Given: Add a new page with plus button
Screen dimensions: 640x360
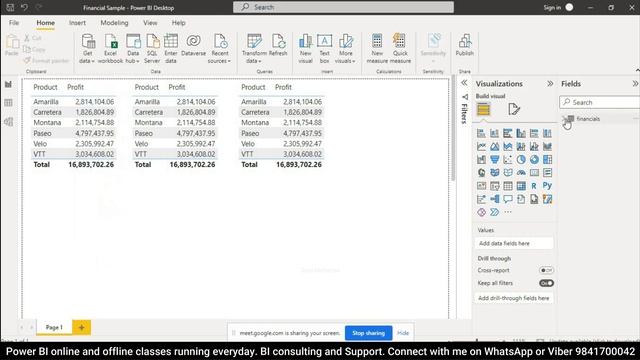Looking at the screenshot, I should point(82,327).
